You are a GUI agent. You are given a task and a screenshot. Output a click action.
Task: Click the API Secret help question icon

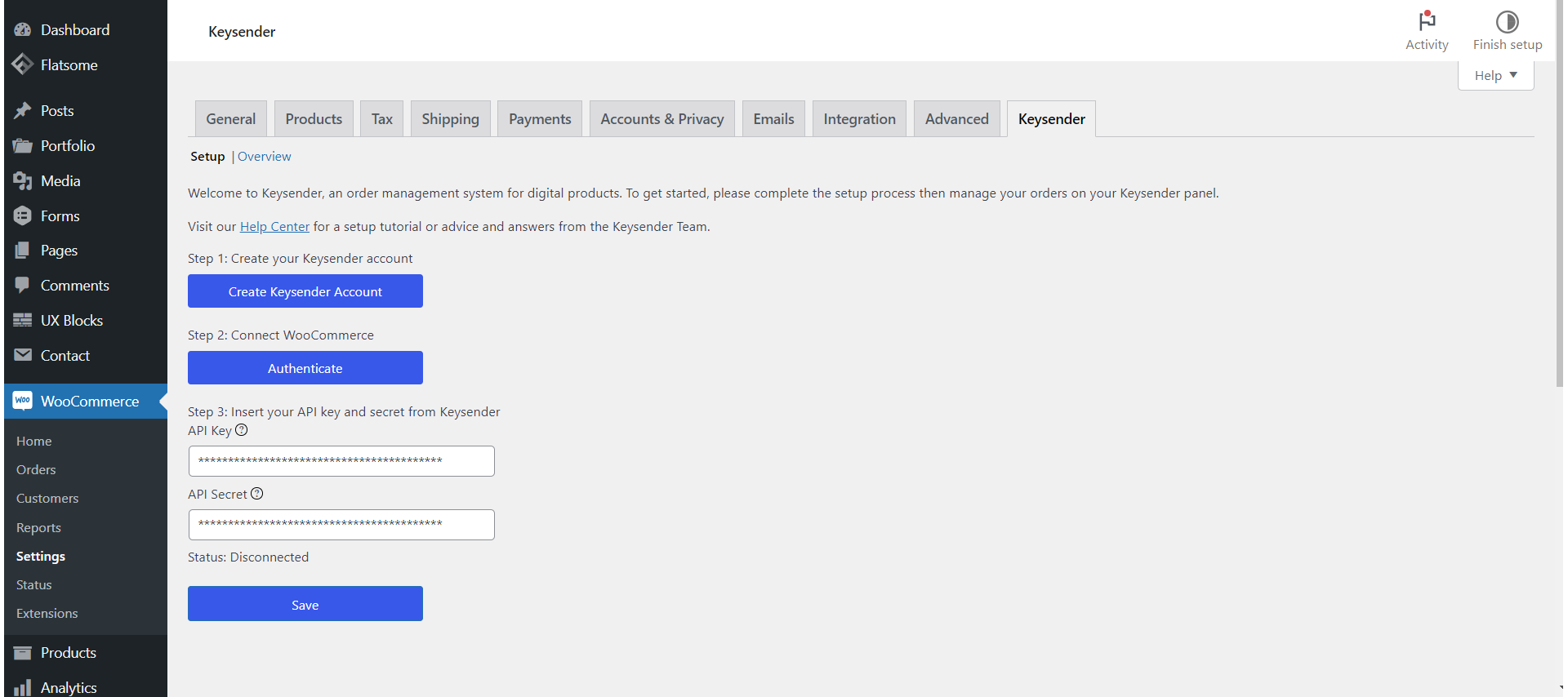257,494
